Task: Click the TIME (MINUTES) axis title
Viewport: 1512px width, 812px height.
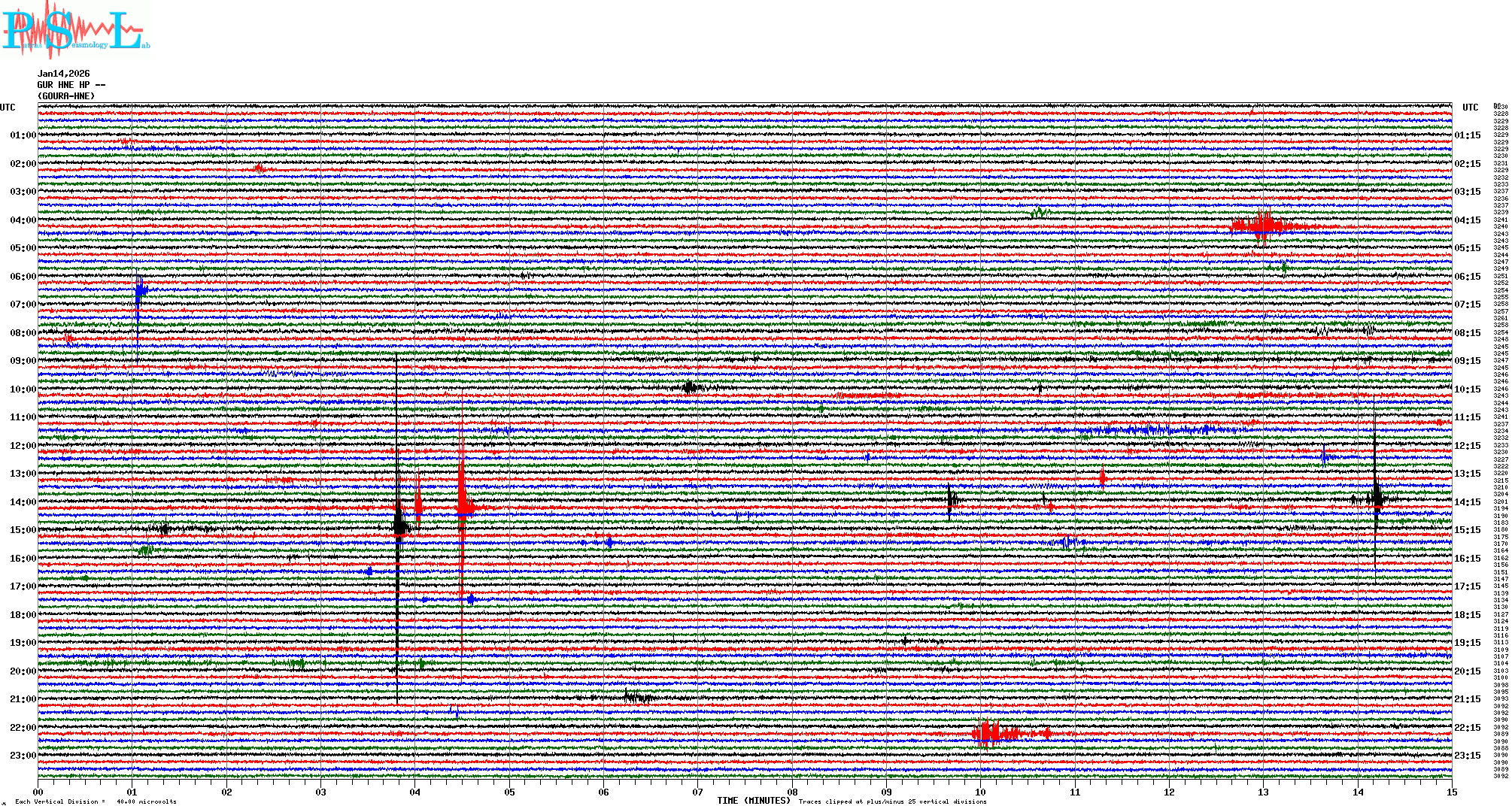Action: [753, 801]
